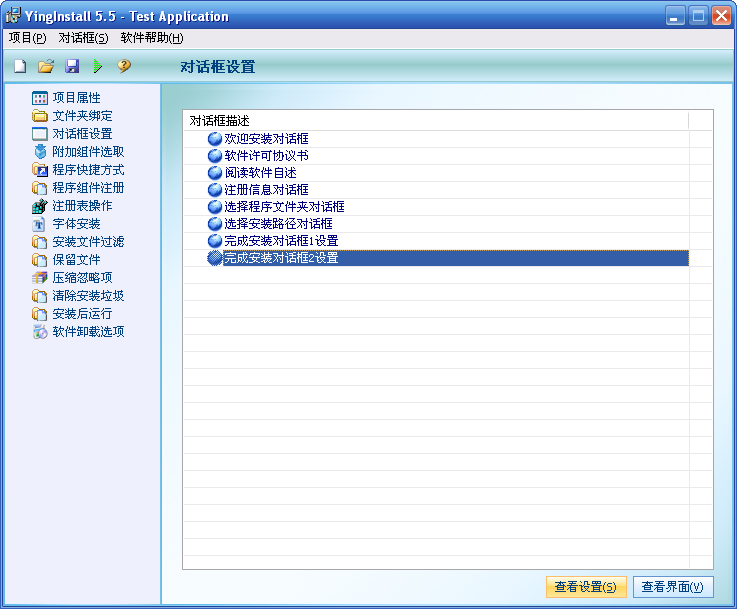737x609 pixels.
Task: Click the 对话框设置 sidebar icon
Action: (x=40, y=134)
